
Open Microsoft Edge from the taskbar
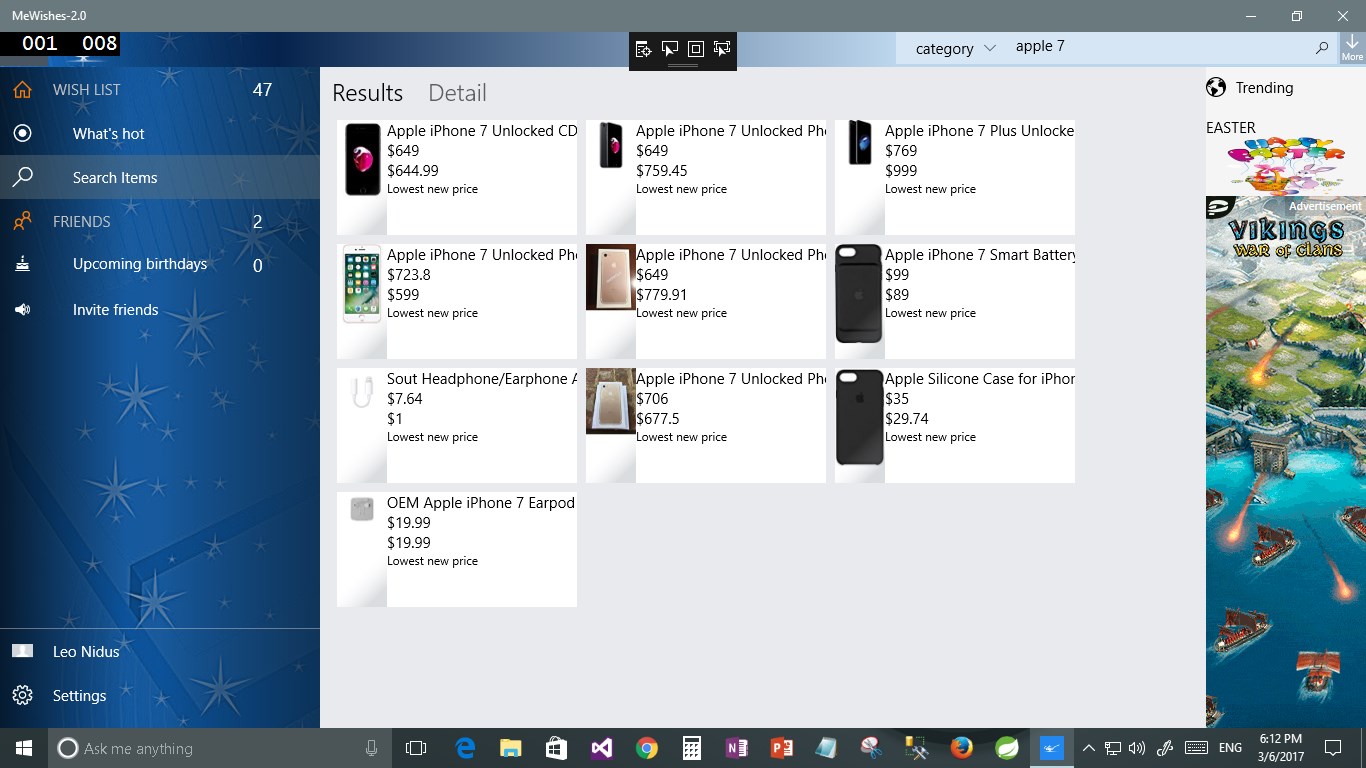pos(465,748)
